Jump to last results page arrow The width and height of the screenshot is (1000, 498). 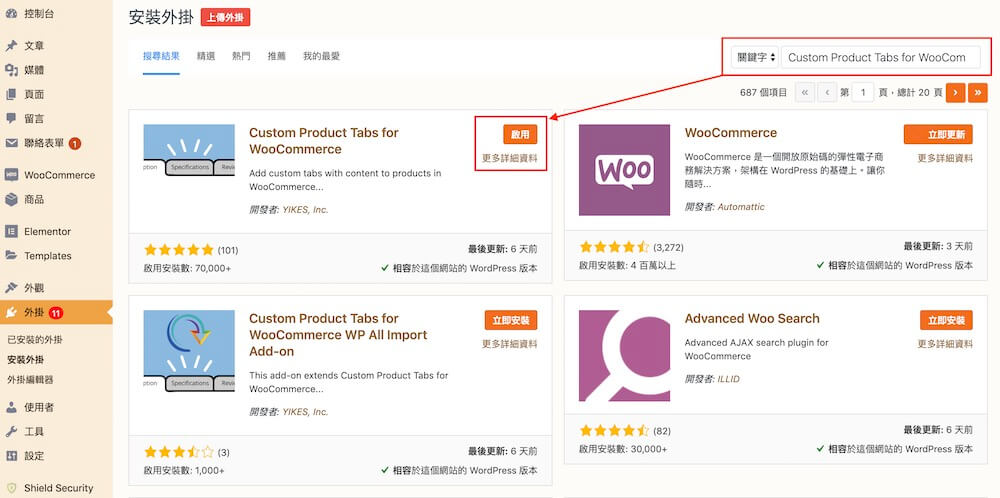[978, 92]
